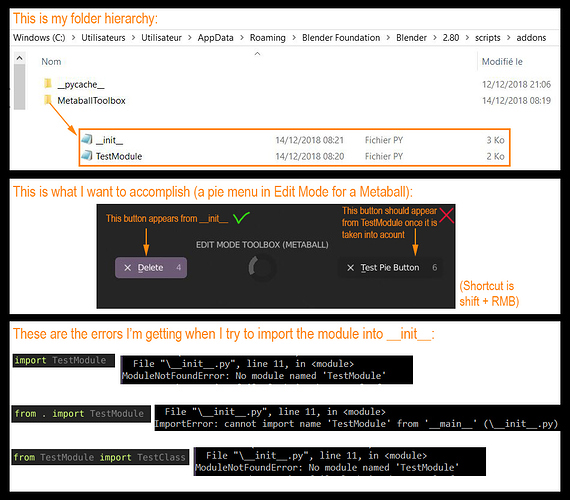Click the X icon on Test Pie Button
Image resolution: width=570 pixels, height=500 pixels.
click(350, 268)
